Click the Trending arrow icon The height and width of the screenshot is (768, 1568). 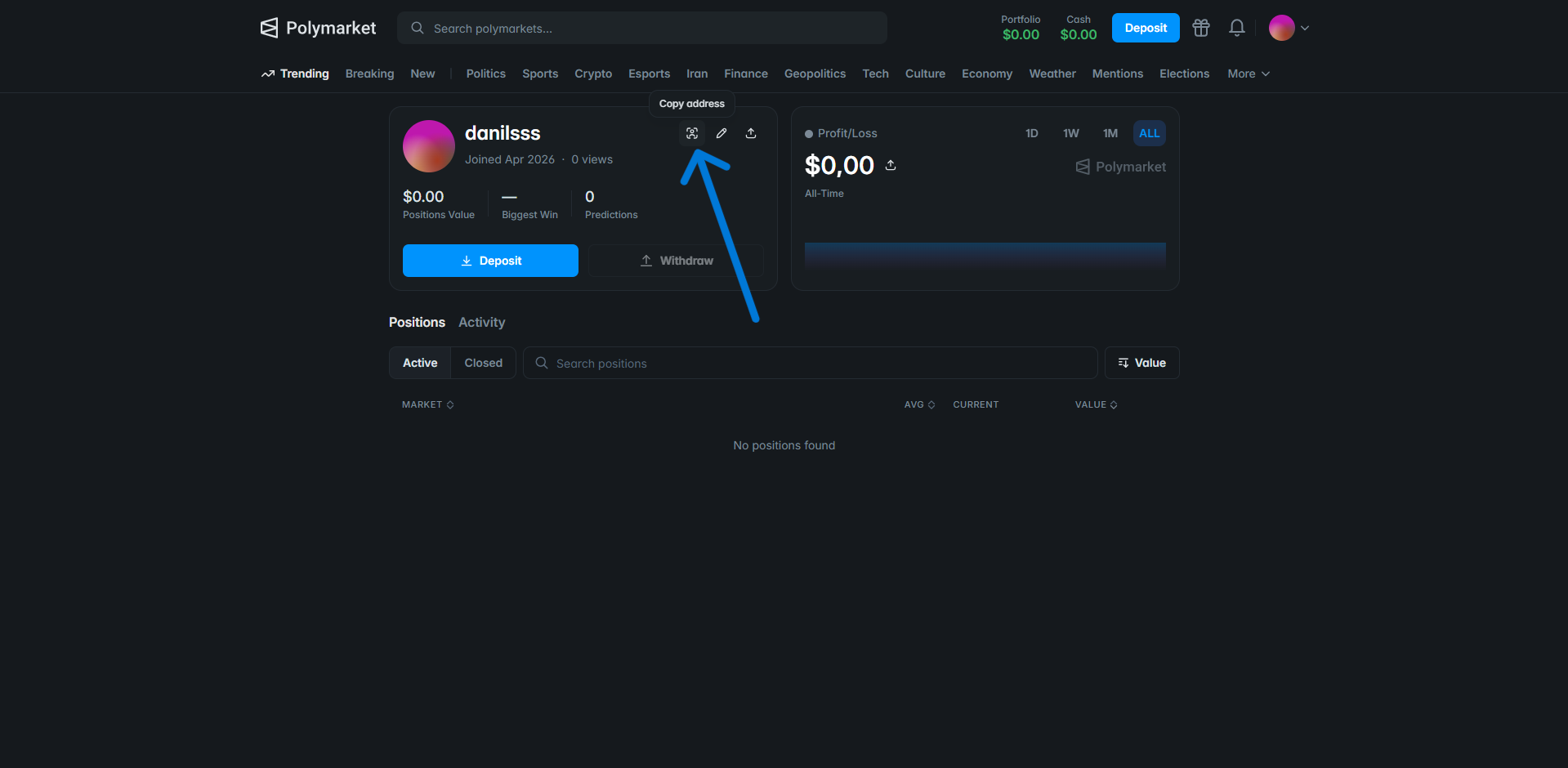click(x=268, y=74)
